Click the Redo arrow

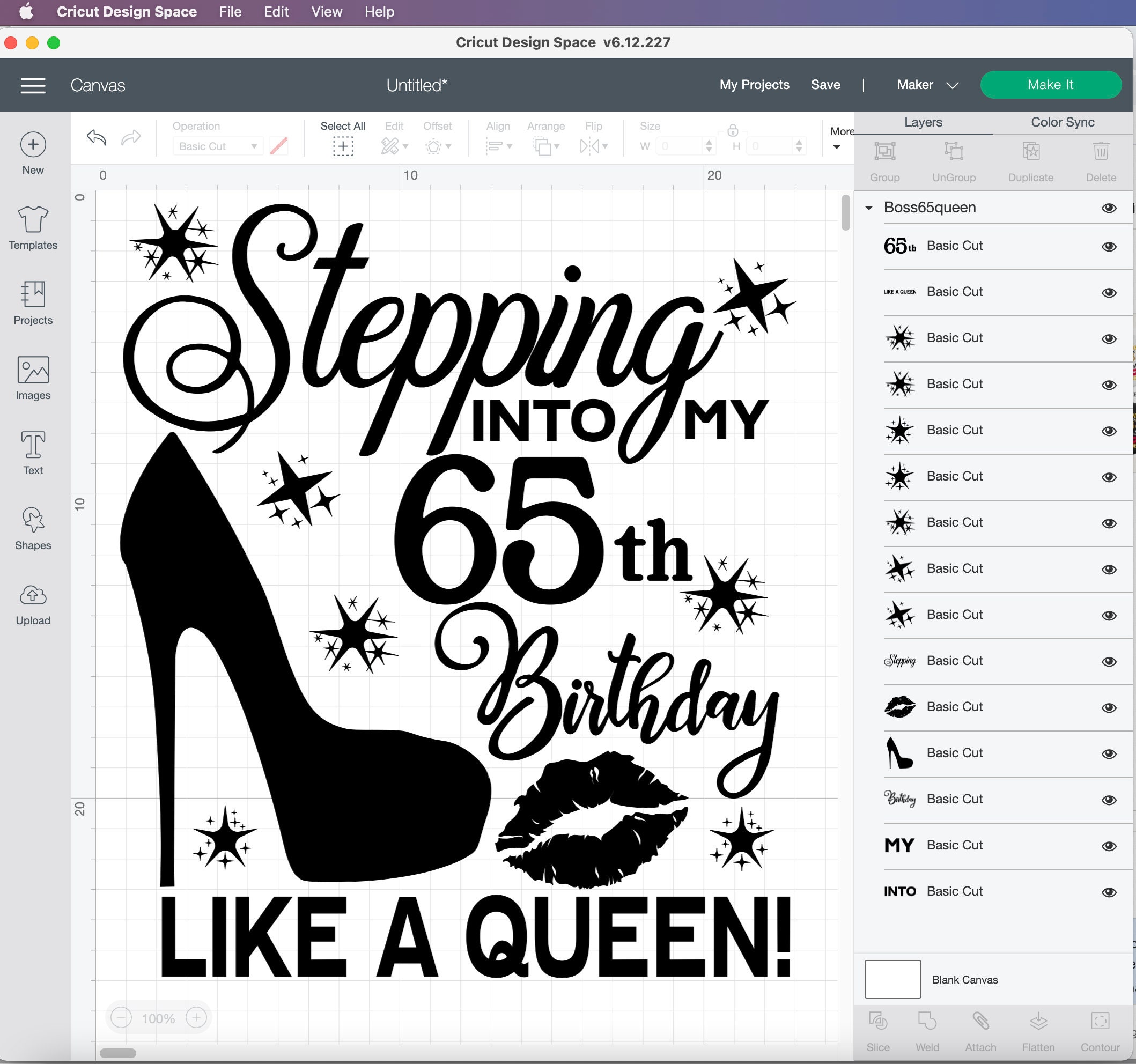pyautogui.click(x=131, y=138)
